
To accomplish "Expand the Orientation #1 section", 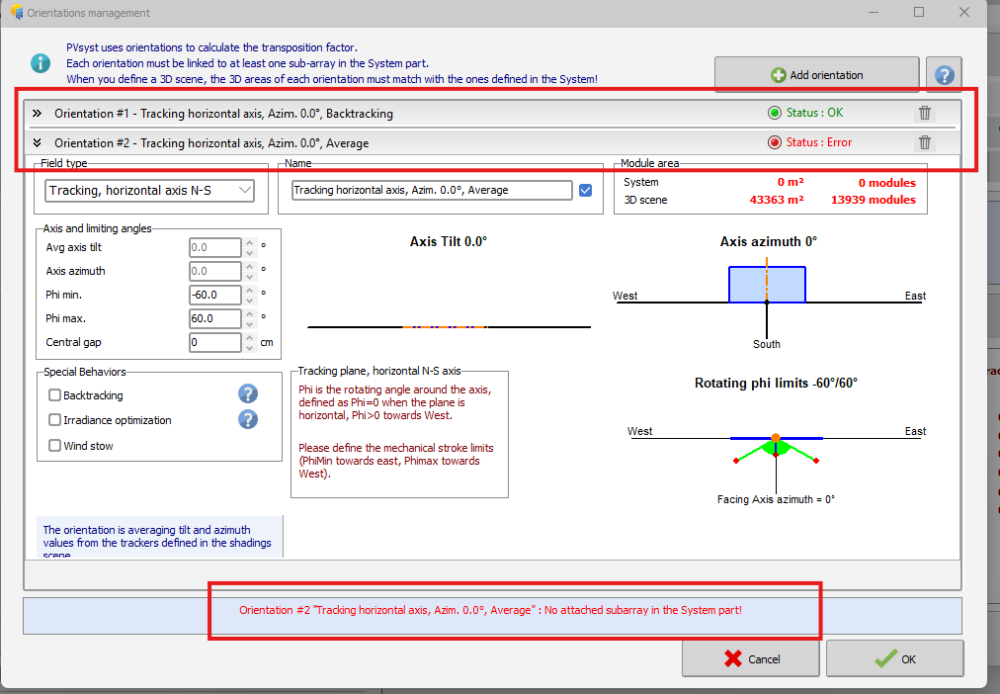I will (37, 113).
